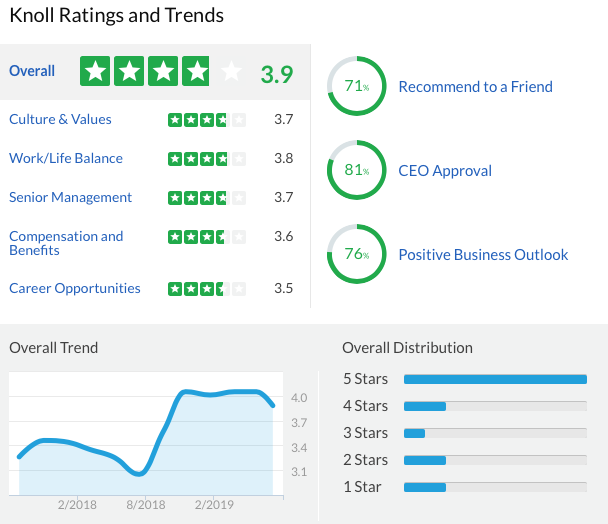Click the 3.6 Compensation score

[283, 236]
